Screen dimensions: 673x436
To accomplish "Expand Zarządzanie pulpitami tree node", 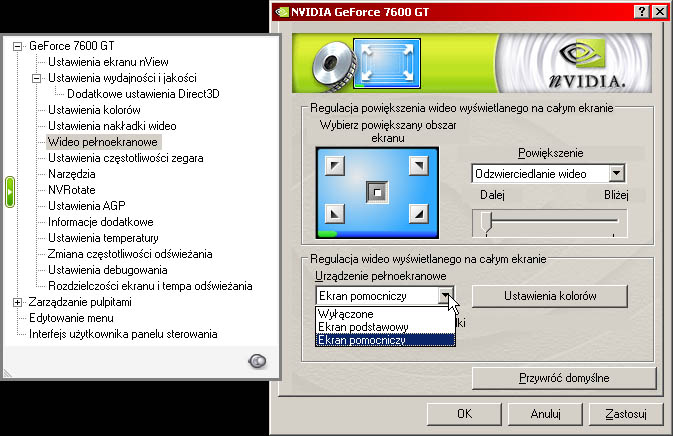I will (17, 303).
